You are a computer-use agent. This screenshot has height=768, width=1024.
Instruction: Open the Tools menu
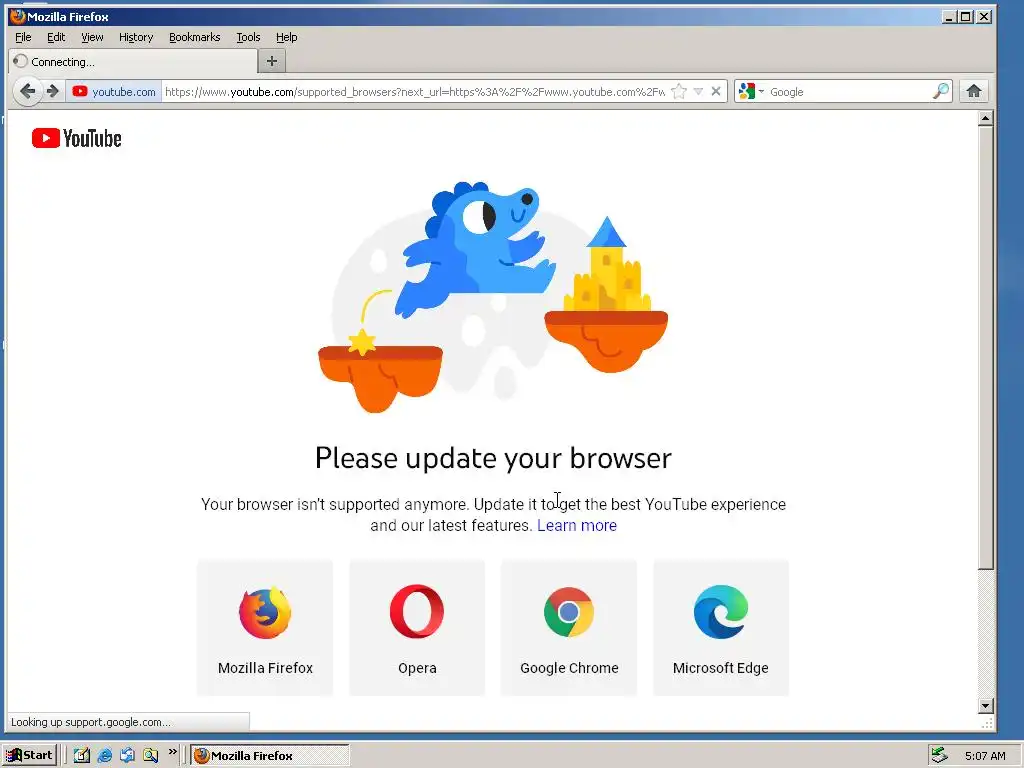click(248, 37)
